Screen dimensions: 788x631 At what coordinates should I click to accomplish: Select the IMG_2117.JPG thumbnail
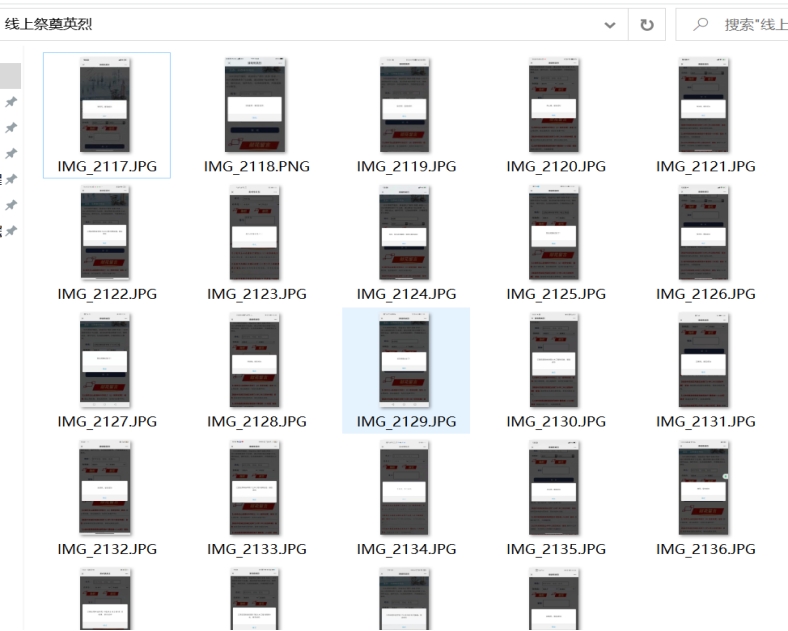[x=106, y=105]
